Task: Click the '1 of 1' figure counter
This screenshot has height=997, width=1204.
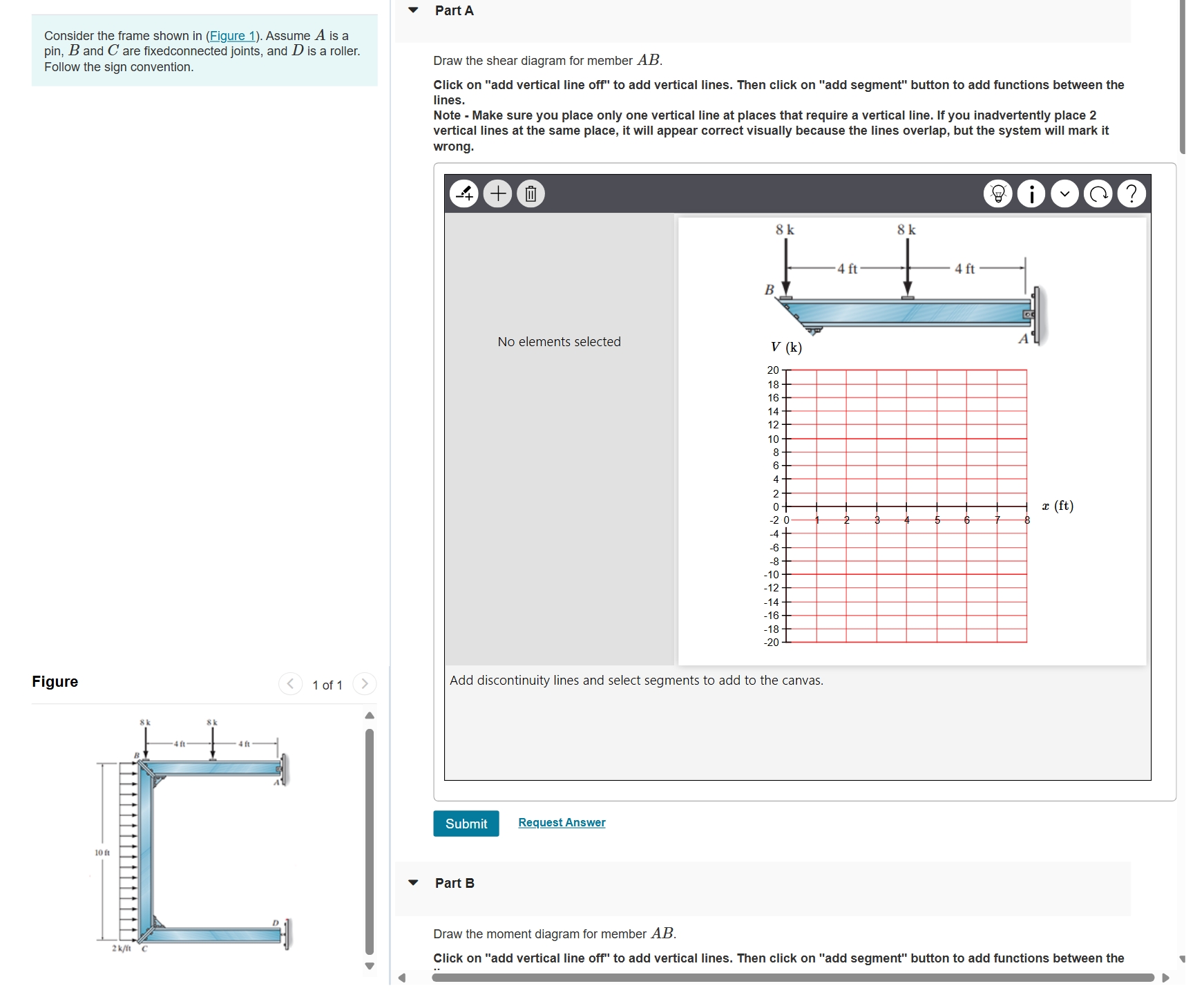Action: tap(327, 685)
